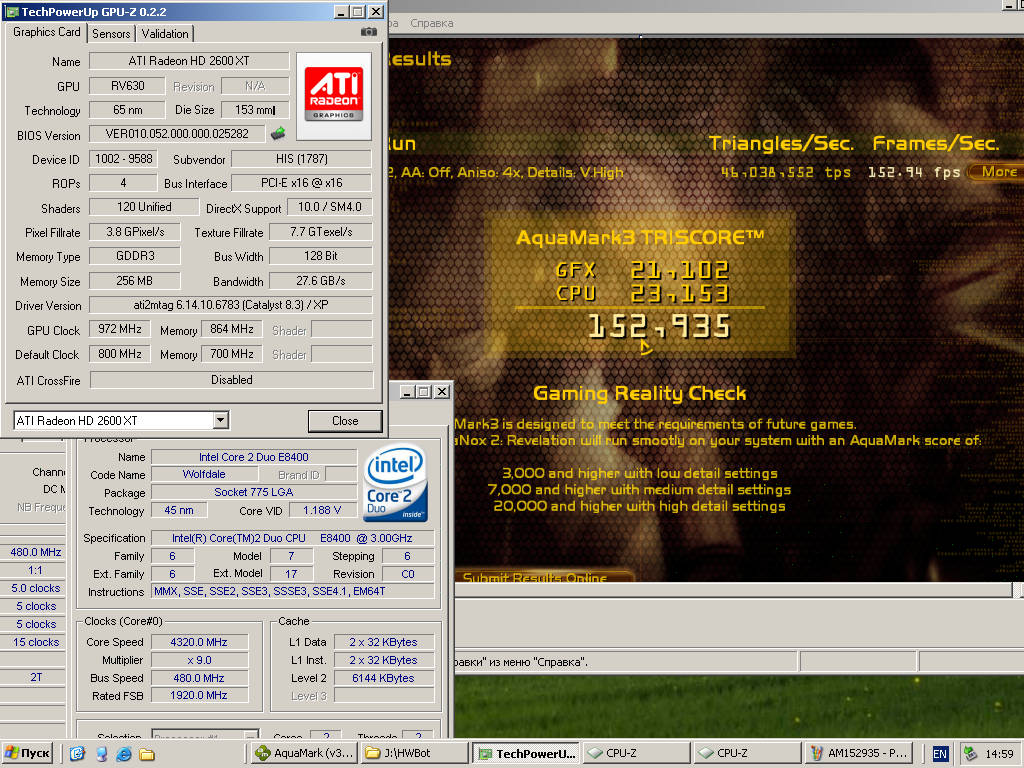Click the GPU-Z title bar icon

11,12
